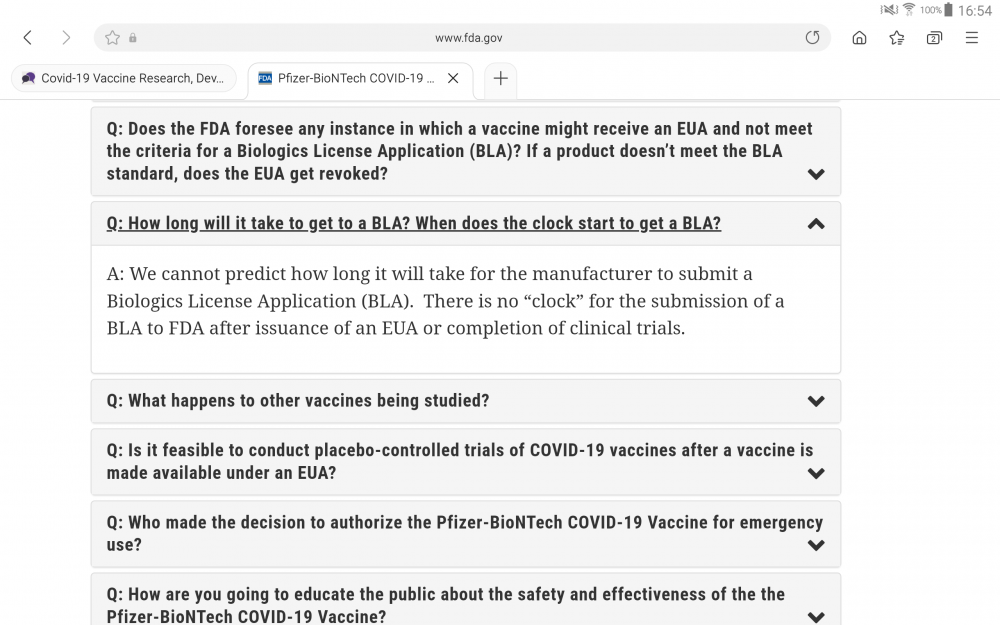Image resolution: width=1000 pixels, height=625 pixels.
Task: Reload the page with the refresh icon
Action: tap(812, 37)
